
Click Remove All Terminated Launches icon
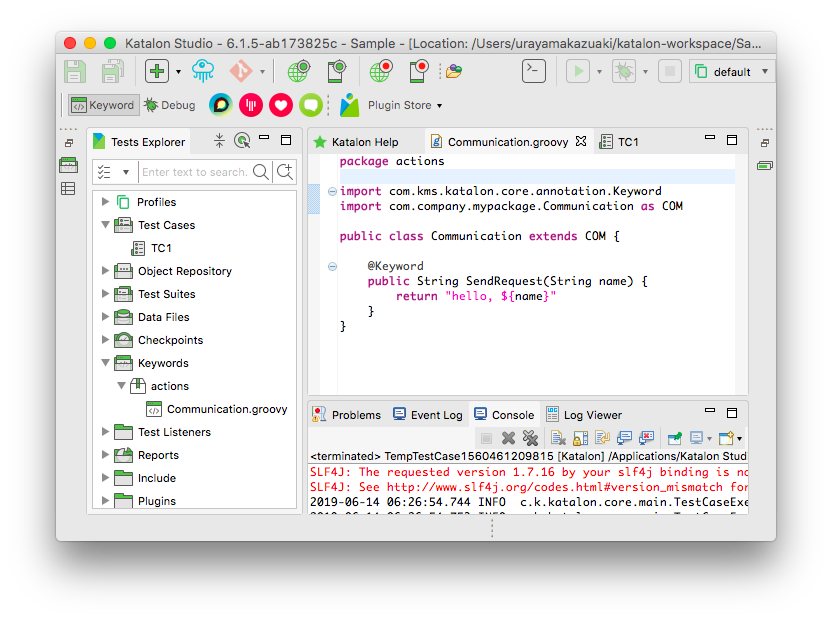pyautogui.click(x=530, y=438)
